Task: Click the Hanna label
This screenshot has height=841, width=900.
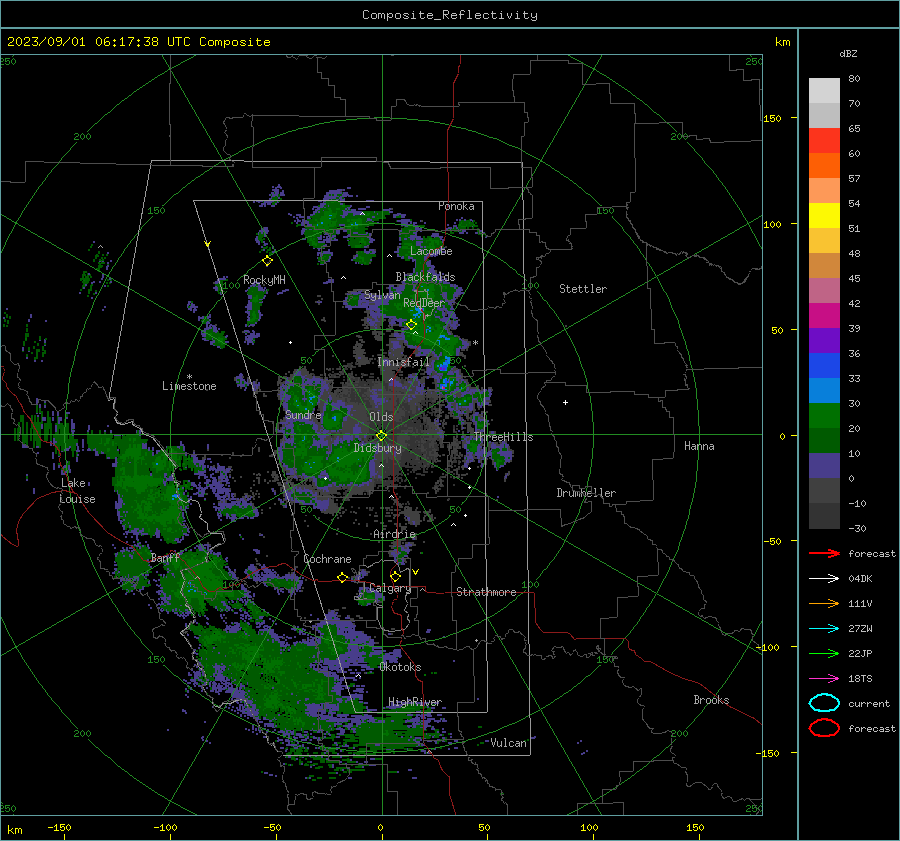Action: pyautogui.click(x=699, y=445)
